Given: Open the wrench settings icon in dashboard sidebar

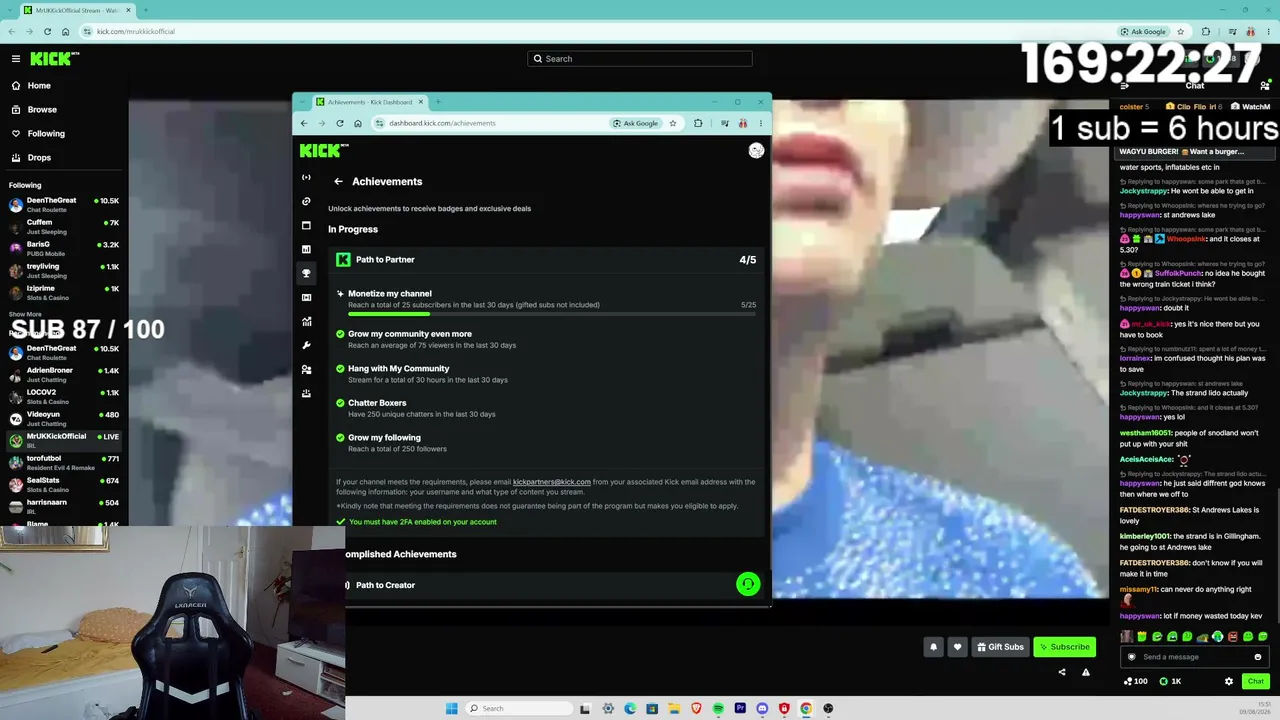Looking at the screenshot, I should point(306,345).
